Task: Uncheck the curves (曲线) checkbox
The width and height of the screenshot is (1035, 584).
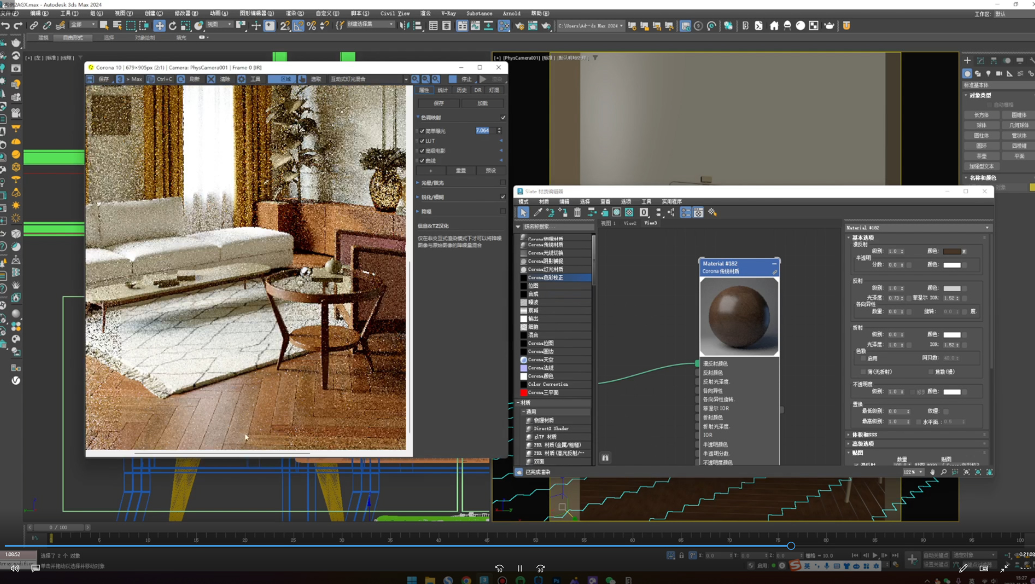Action: (422, 160)
